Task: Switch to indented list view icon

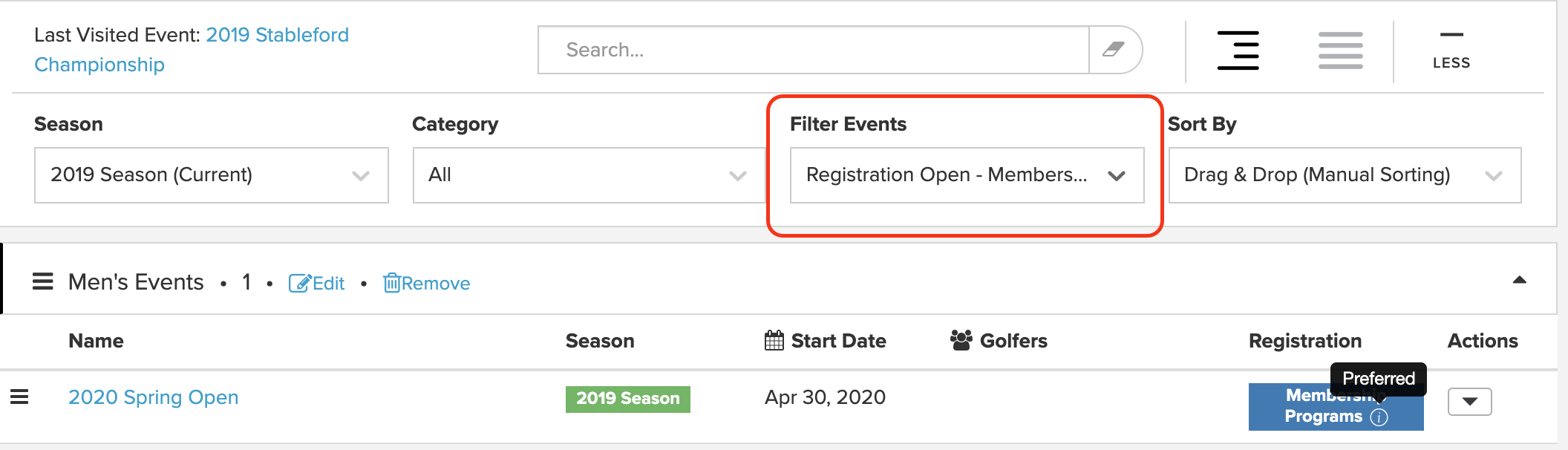Action: click(x=1238, y=50)
